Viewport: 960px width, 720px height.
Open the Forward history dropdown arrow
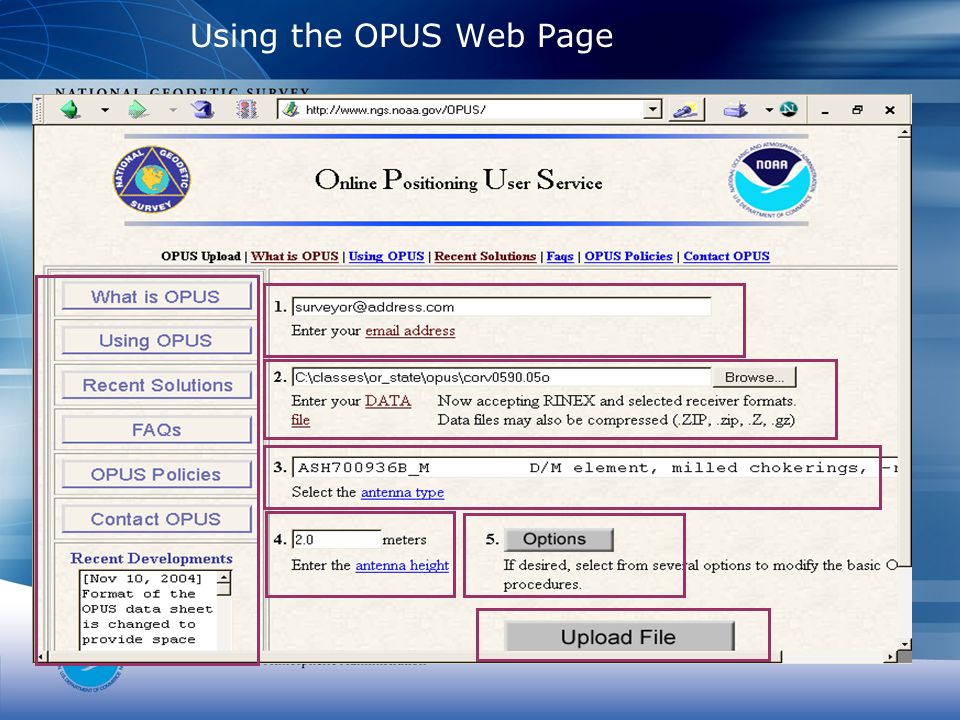click(x=173, y=111)
